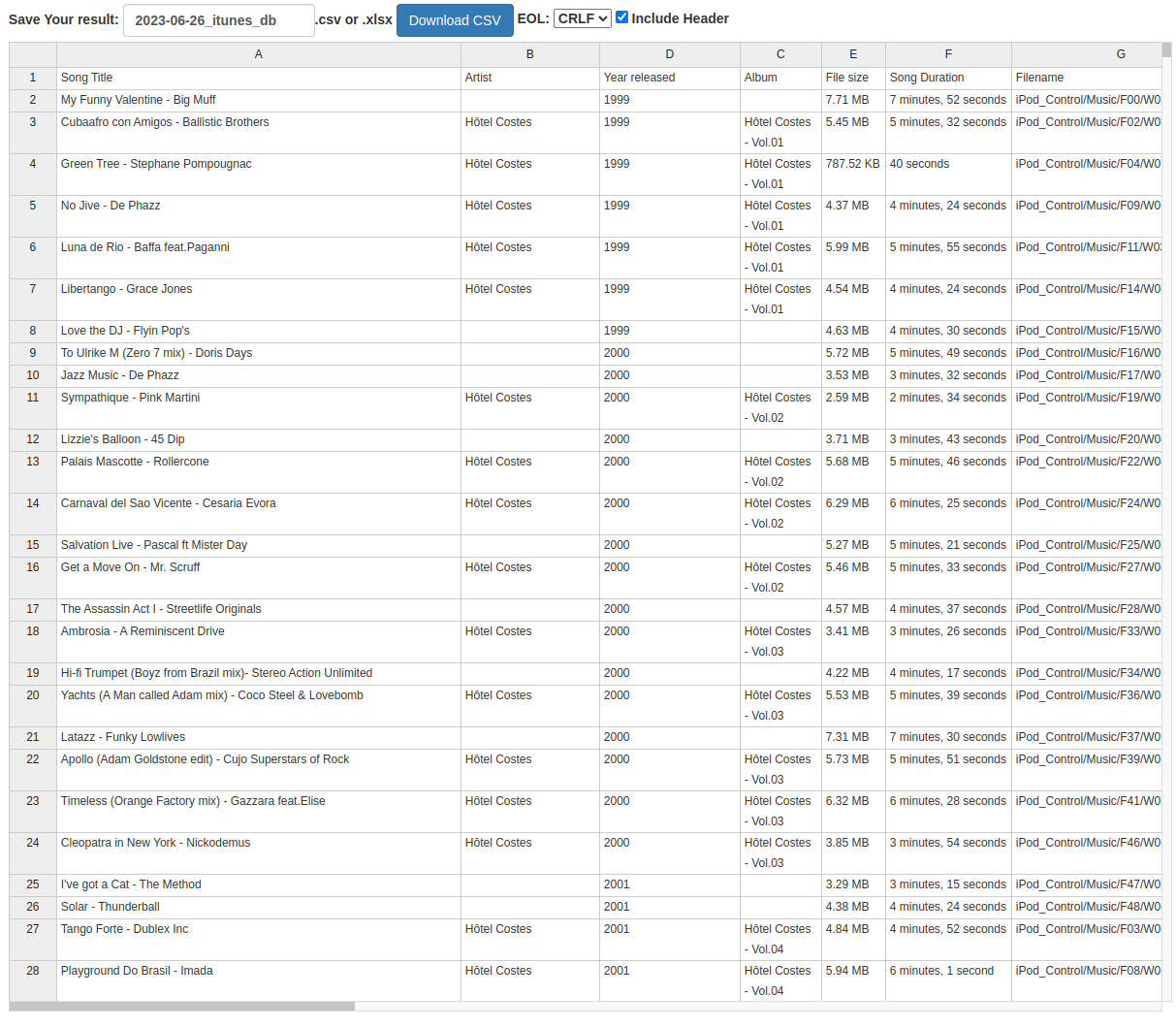This screenshot has height=1028, width=1176.
Task: Select 'I've got a Cat - The Method' cell
Action: pyautogui.click(x=259, y=885)
